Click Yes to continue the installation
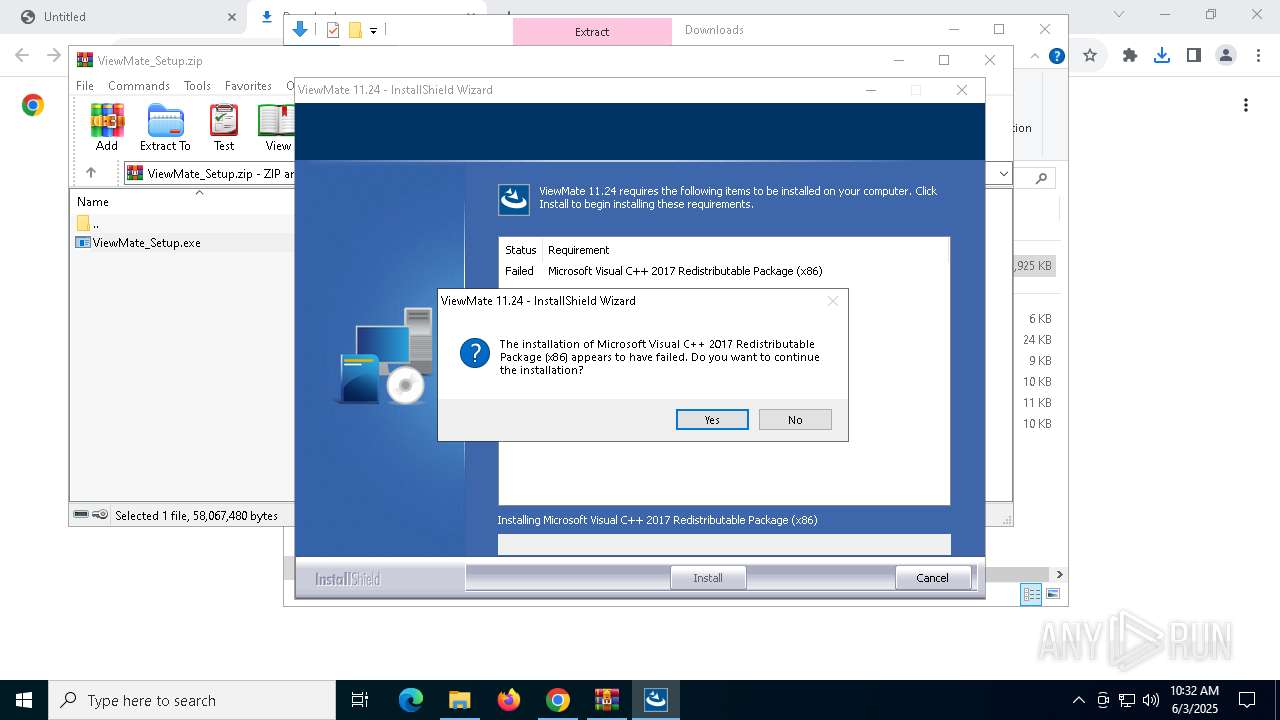 712,420
